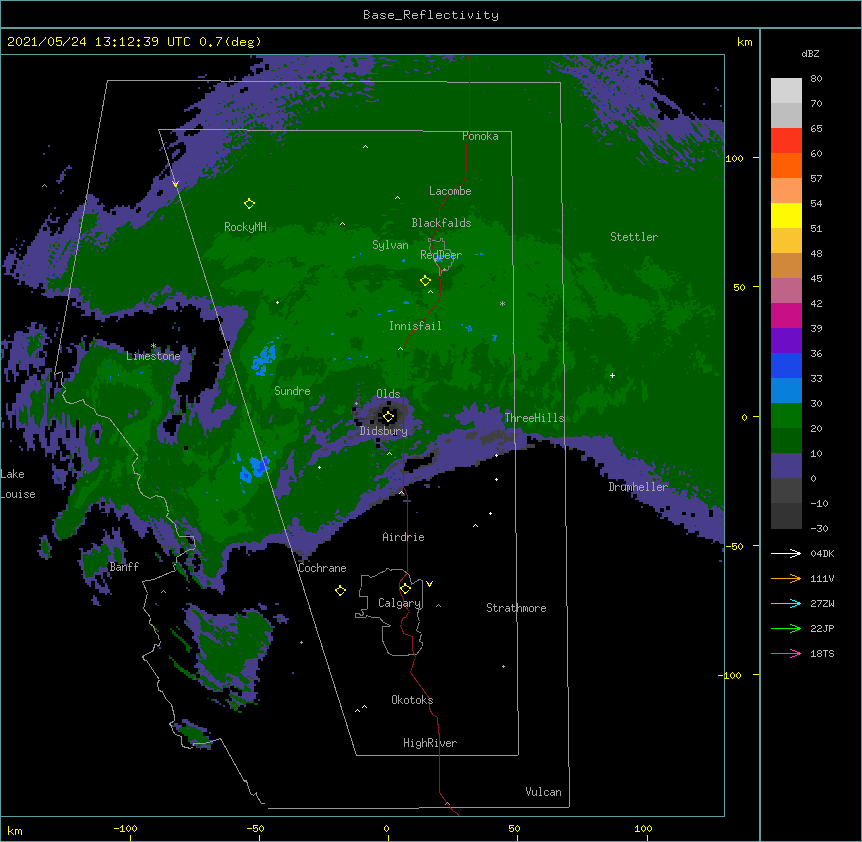Click the RedDeer city label
862x842 pixels.
(x=441, y=255)
